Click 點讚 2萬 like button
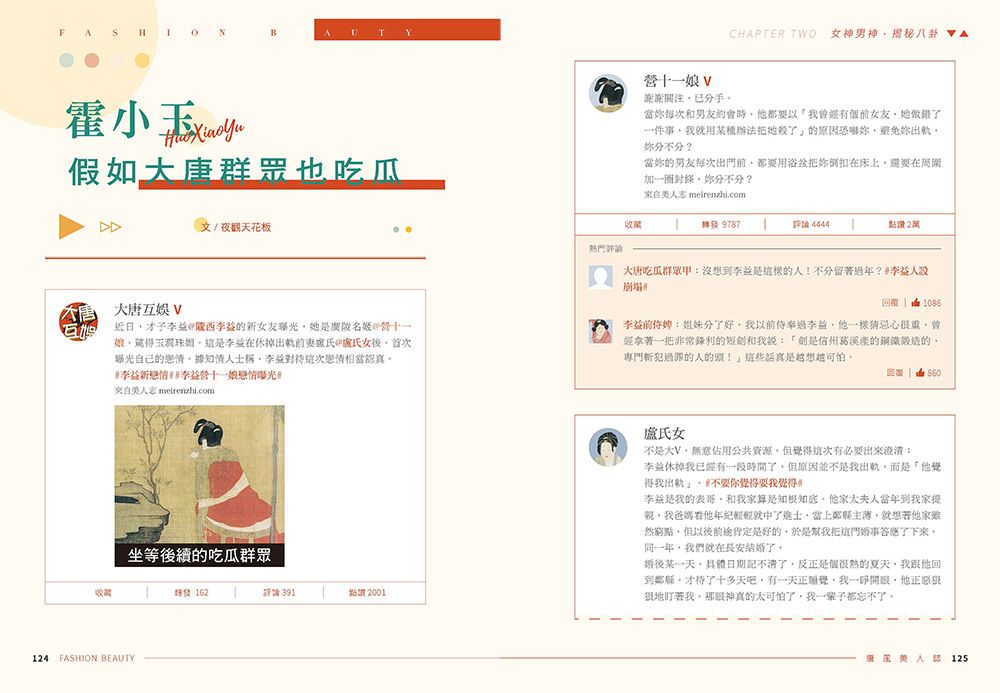This screenshot has width=1000, height=693. point(904,224)
